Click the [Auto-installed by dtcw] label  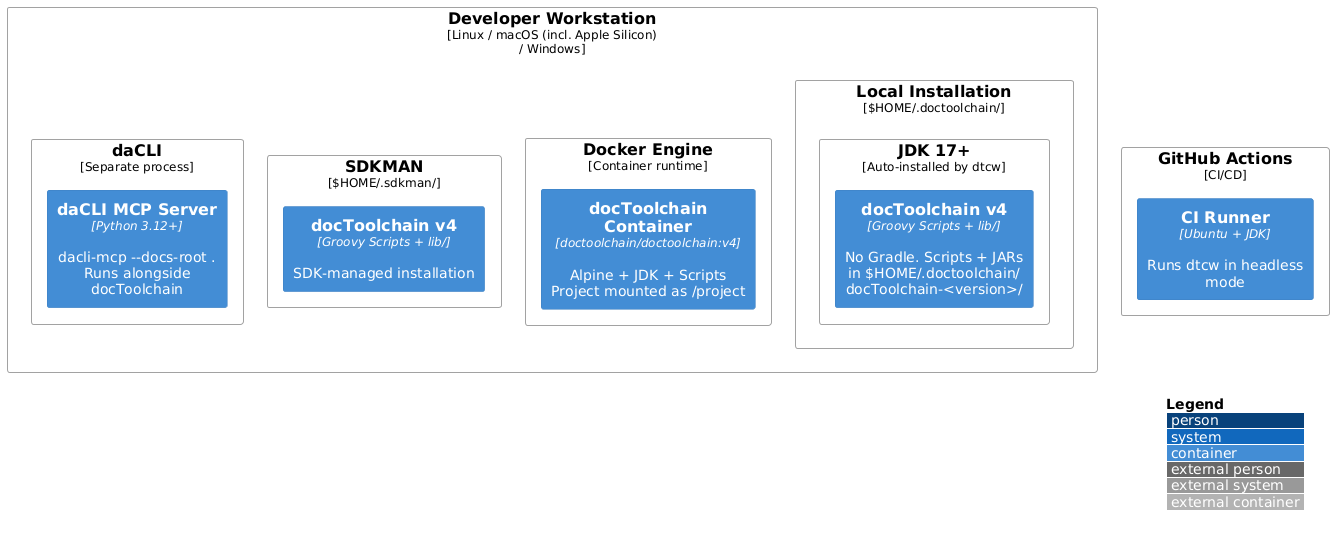(x=934, y=167)
